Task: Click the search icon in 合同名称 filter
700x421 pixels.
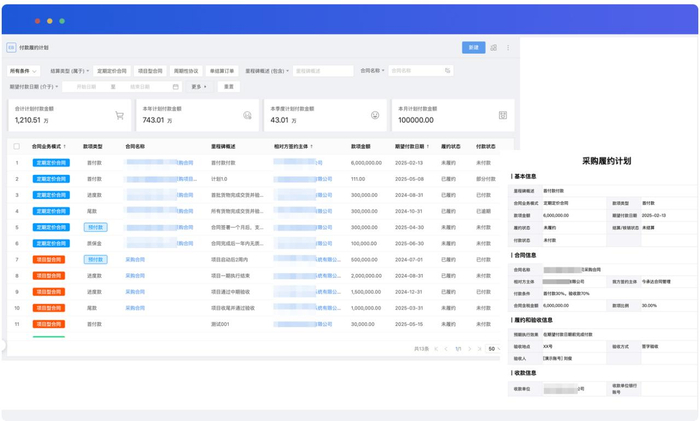Action: (447, 71)
